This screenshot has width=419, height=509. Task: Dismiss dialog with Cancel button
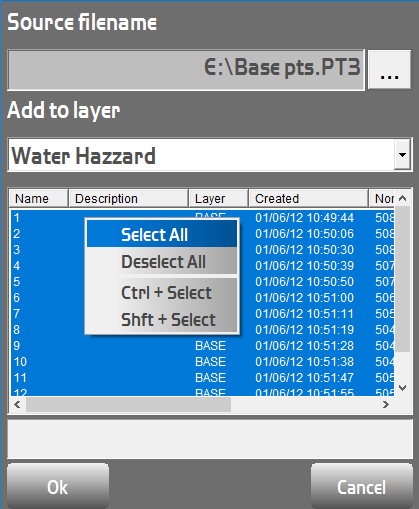click(x=362, y=487)
